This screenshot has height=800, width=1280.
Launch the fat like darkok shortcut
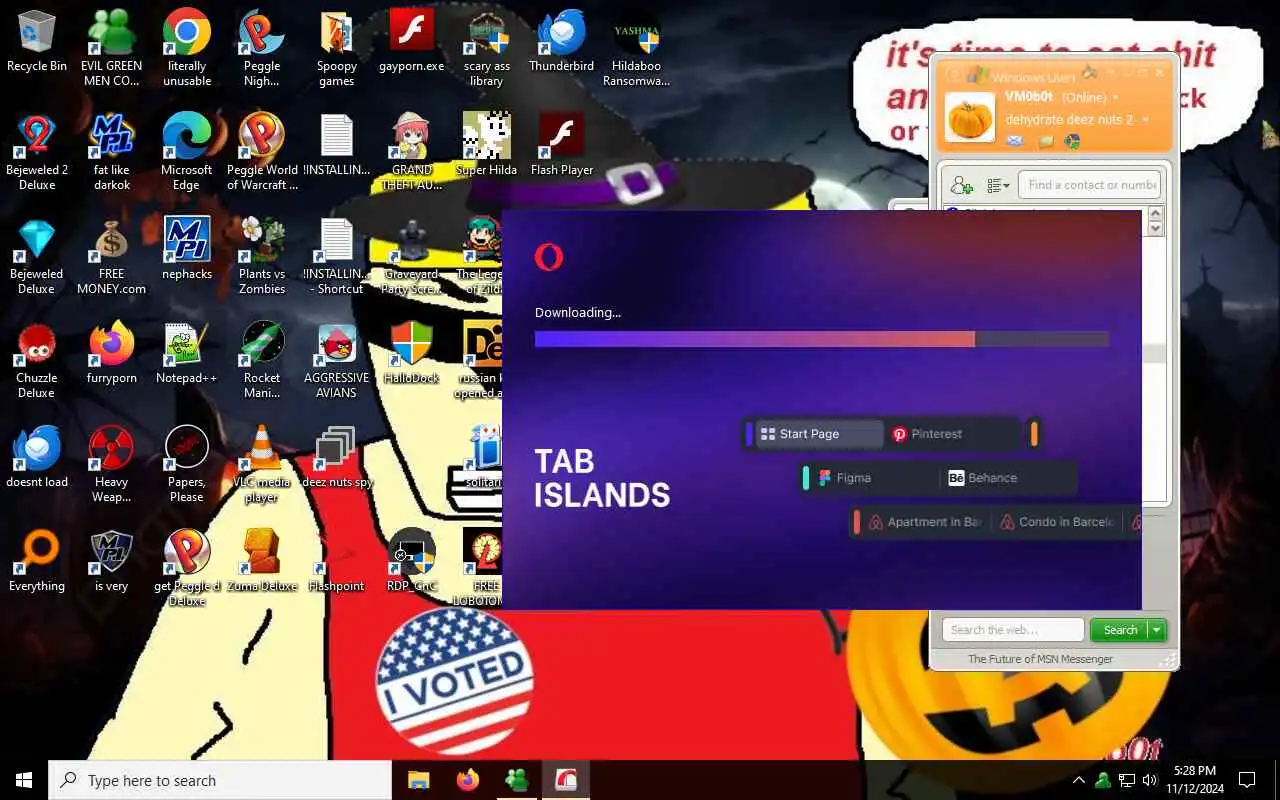pos(111,152)
